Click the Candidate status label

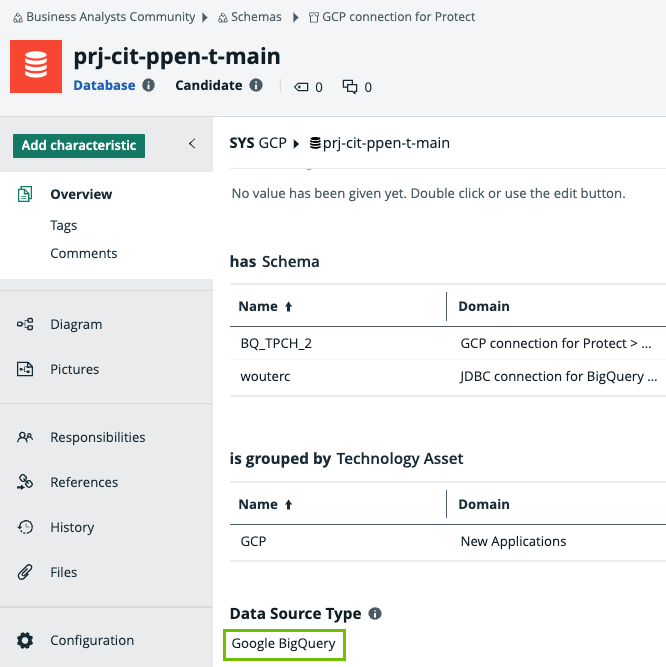tap(209, 85)
